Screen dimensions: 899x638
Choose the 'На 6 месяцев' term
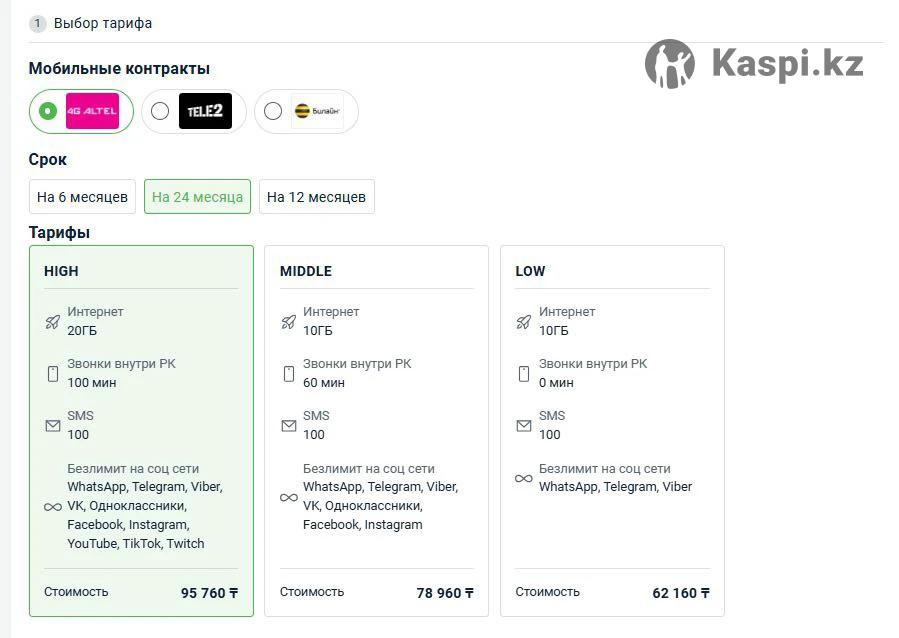coord(82,197)
